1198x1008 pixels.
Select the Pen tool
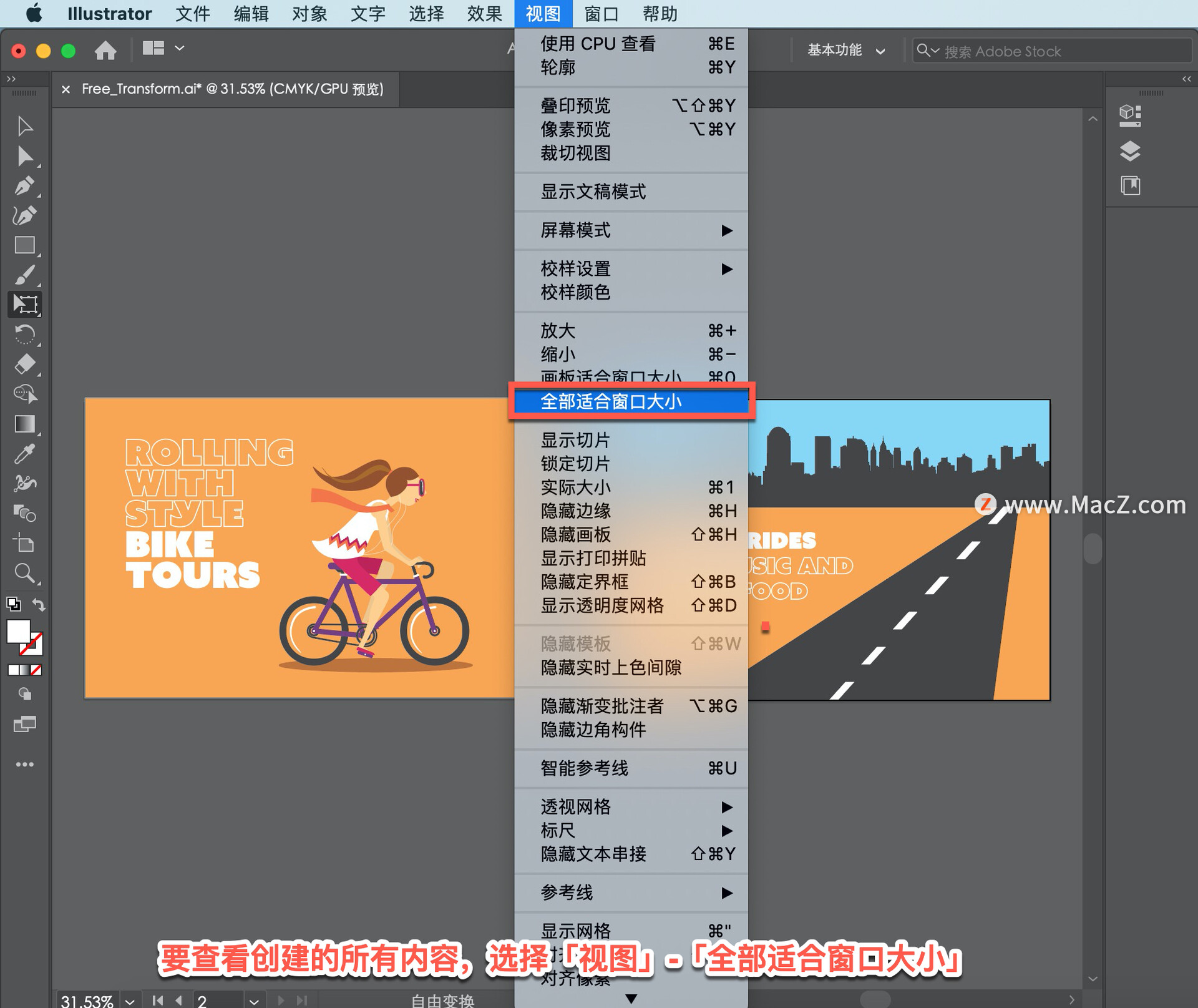coord(25,185)
